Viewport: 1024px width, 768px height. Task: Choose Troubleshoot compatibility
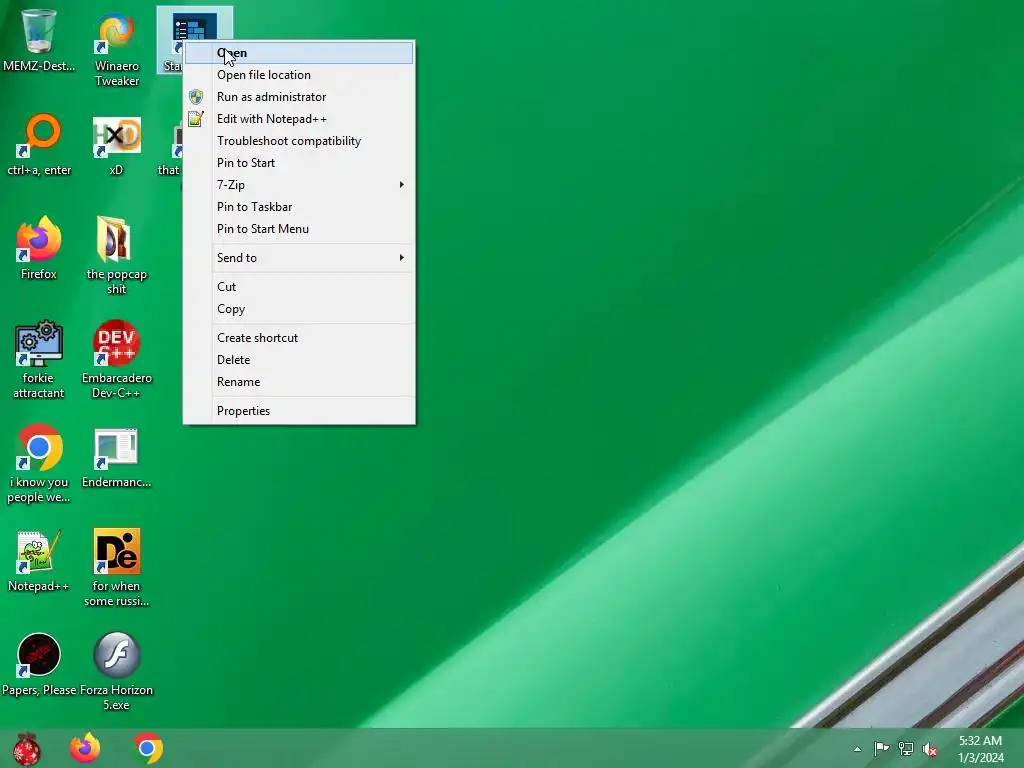299,141
